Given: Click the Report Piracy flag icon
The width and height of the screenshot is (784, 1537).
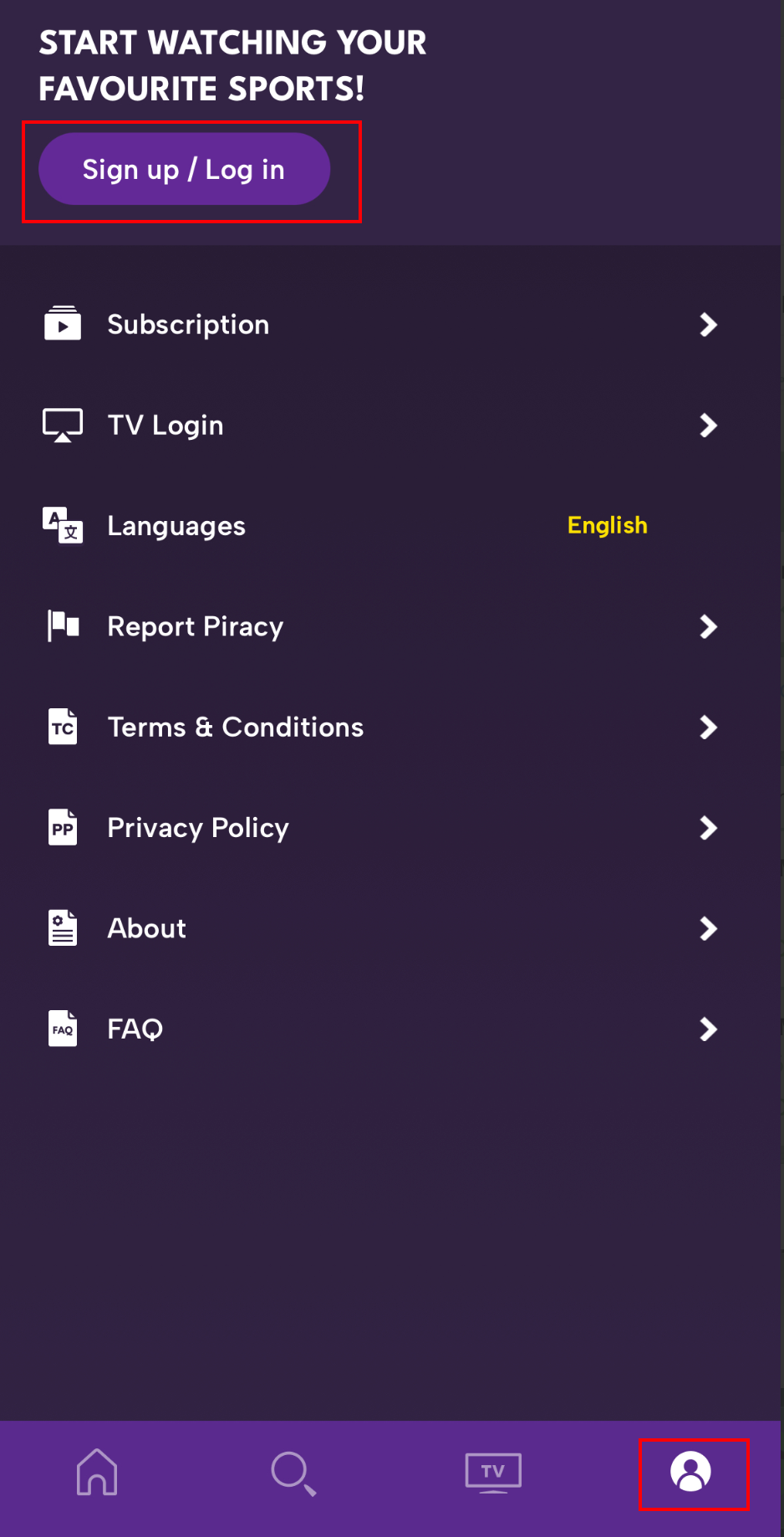Looking at the screenshot, I should click(x=64, y=626).
